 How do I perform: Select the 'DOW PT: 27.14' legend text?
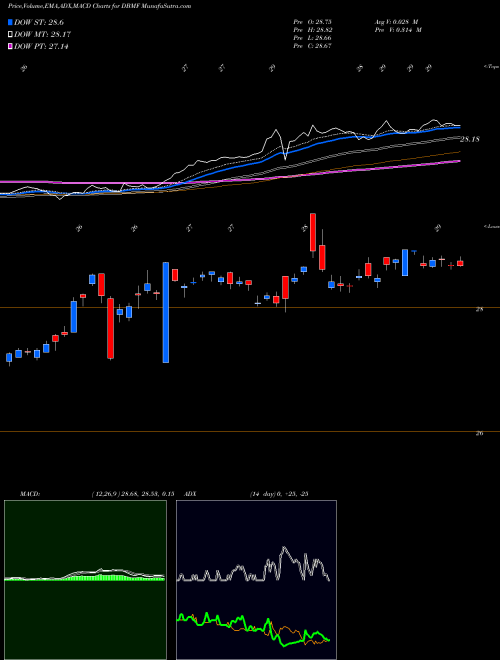click(x=41, y=46)
